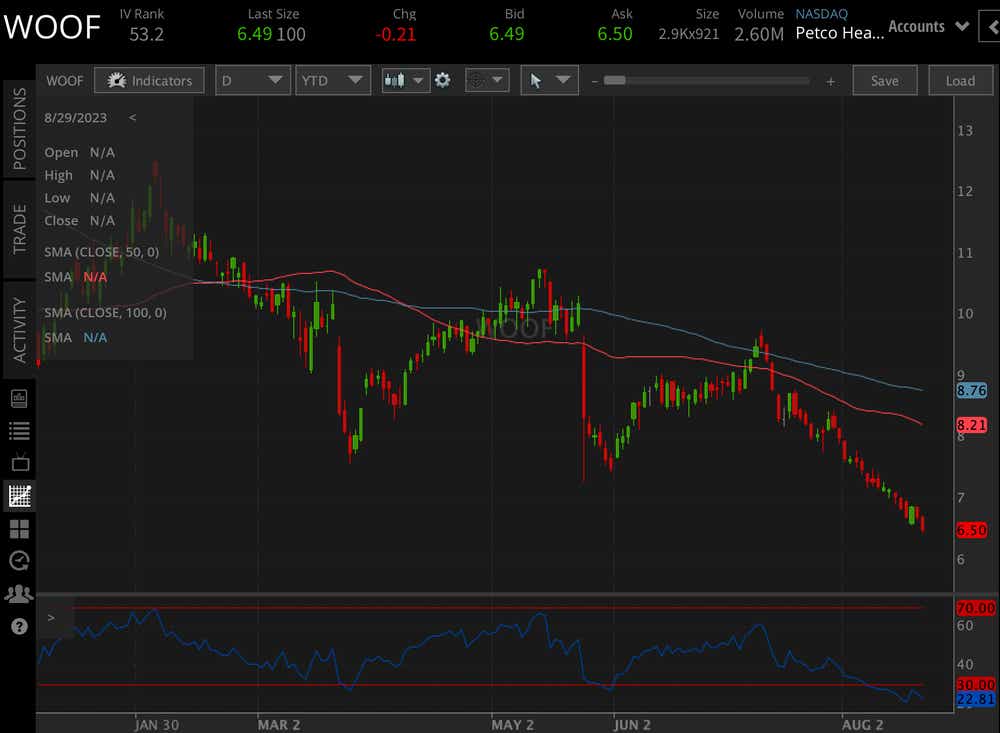Click the Volume value 2.60M
The image size is (1000, 733).
[759, 34]
